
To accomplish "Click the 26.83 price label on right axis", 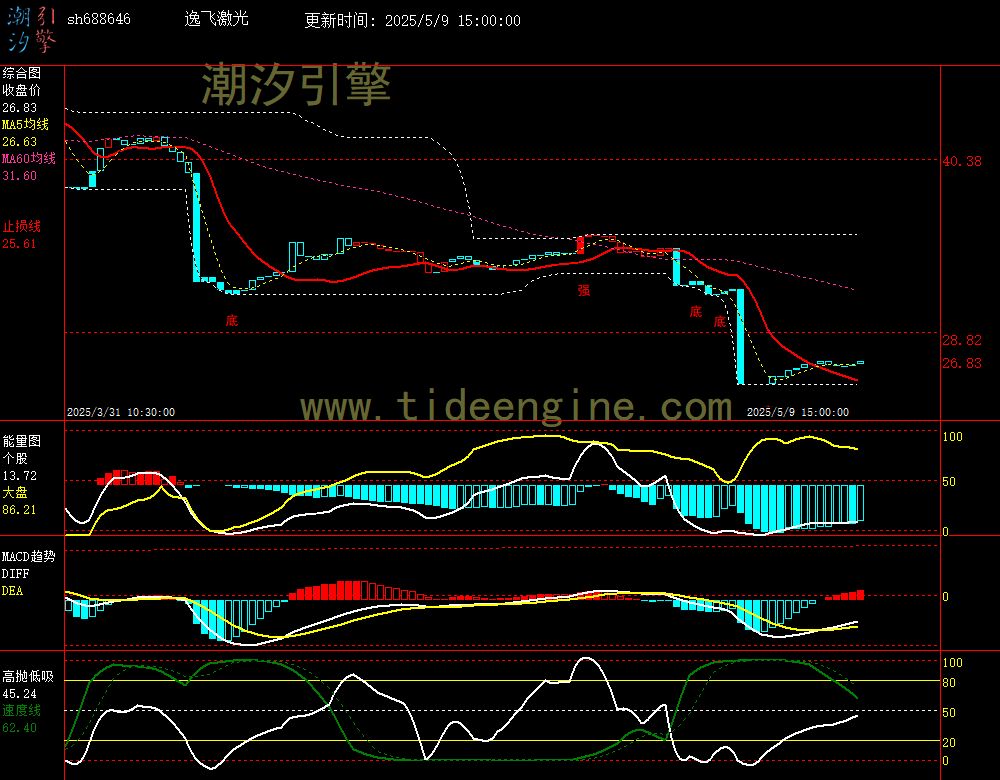I will click(962, 363).
